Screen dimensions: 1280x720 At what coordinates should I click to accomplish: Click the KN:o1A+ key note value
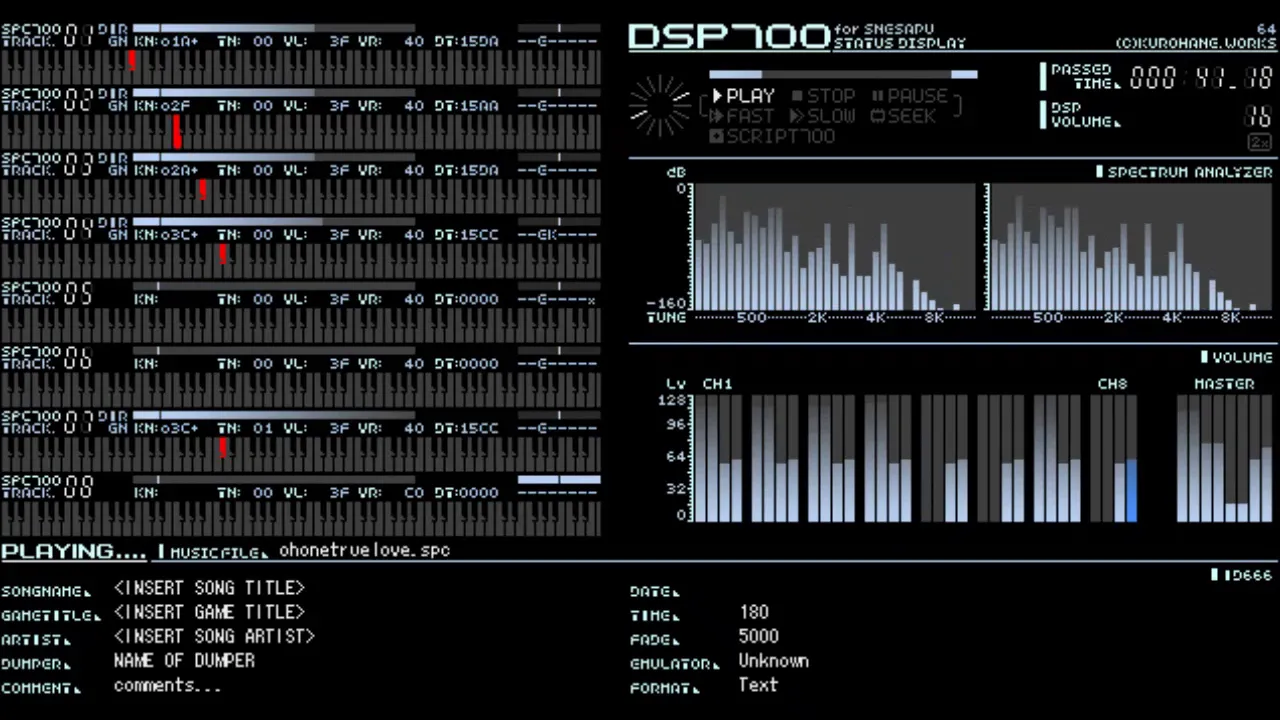pos(166,41)
